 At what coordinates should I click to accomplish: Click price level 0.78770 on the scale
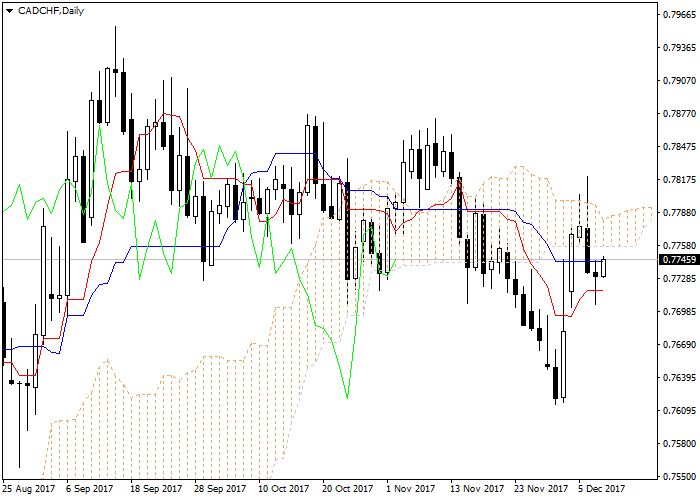tap(679, 113)
